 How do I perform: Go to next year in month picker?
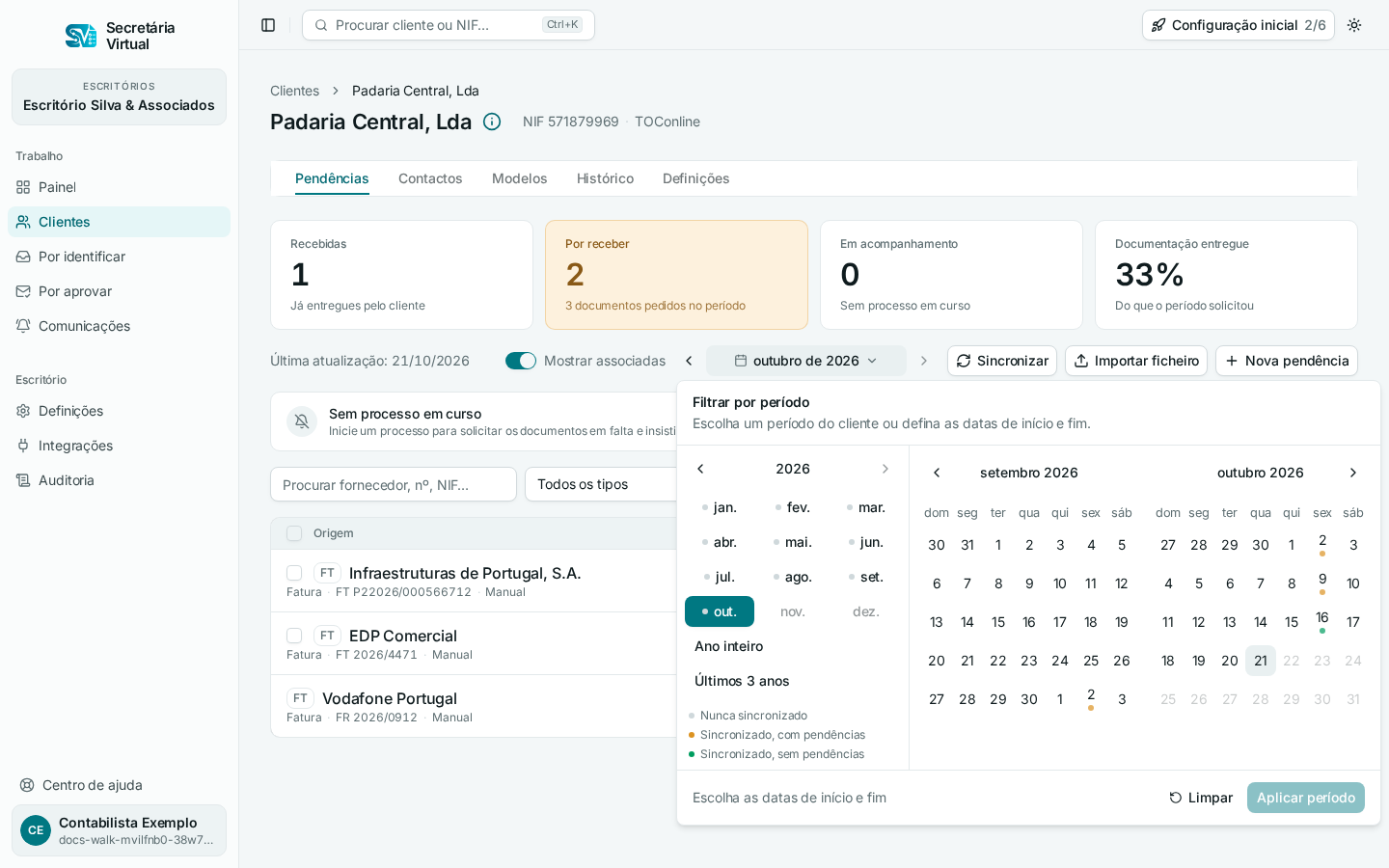tap(885, 469)
